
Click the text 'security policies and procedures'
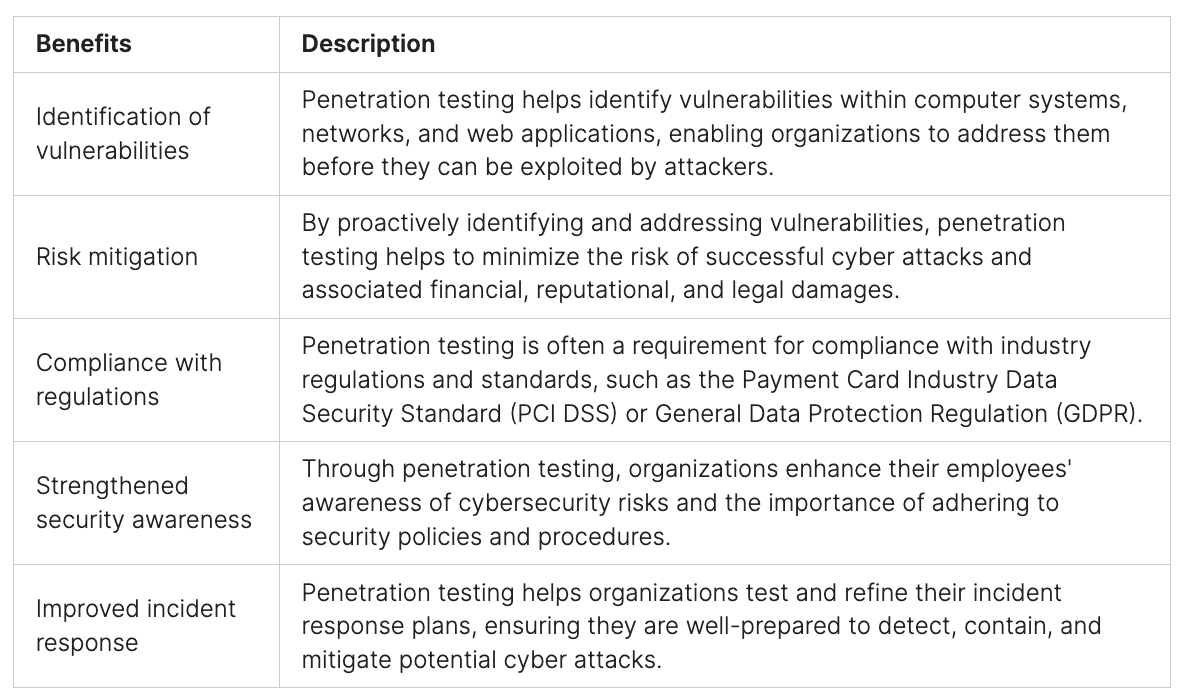pos(485,536)
